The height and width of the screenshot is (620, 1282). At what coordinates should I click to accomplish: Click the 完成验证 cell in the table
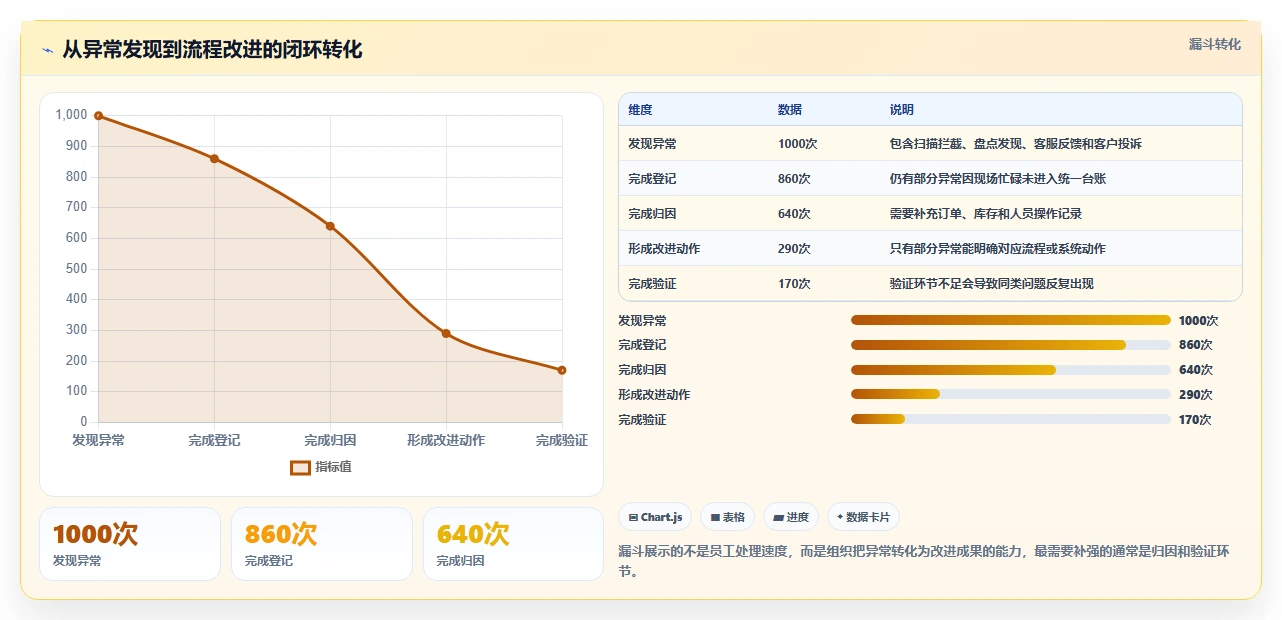click(652, 284)
